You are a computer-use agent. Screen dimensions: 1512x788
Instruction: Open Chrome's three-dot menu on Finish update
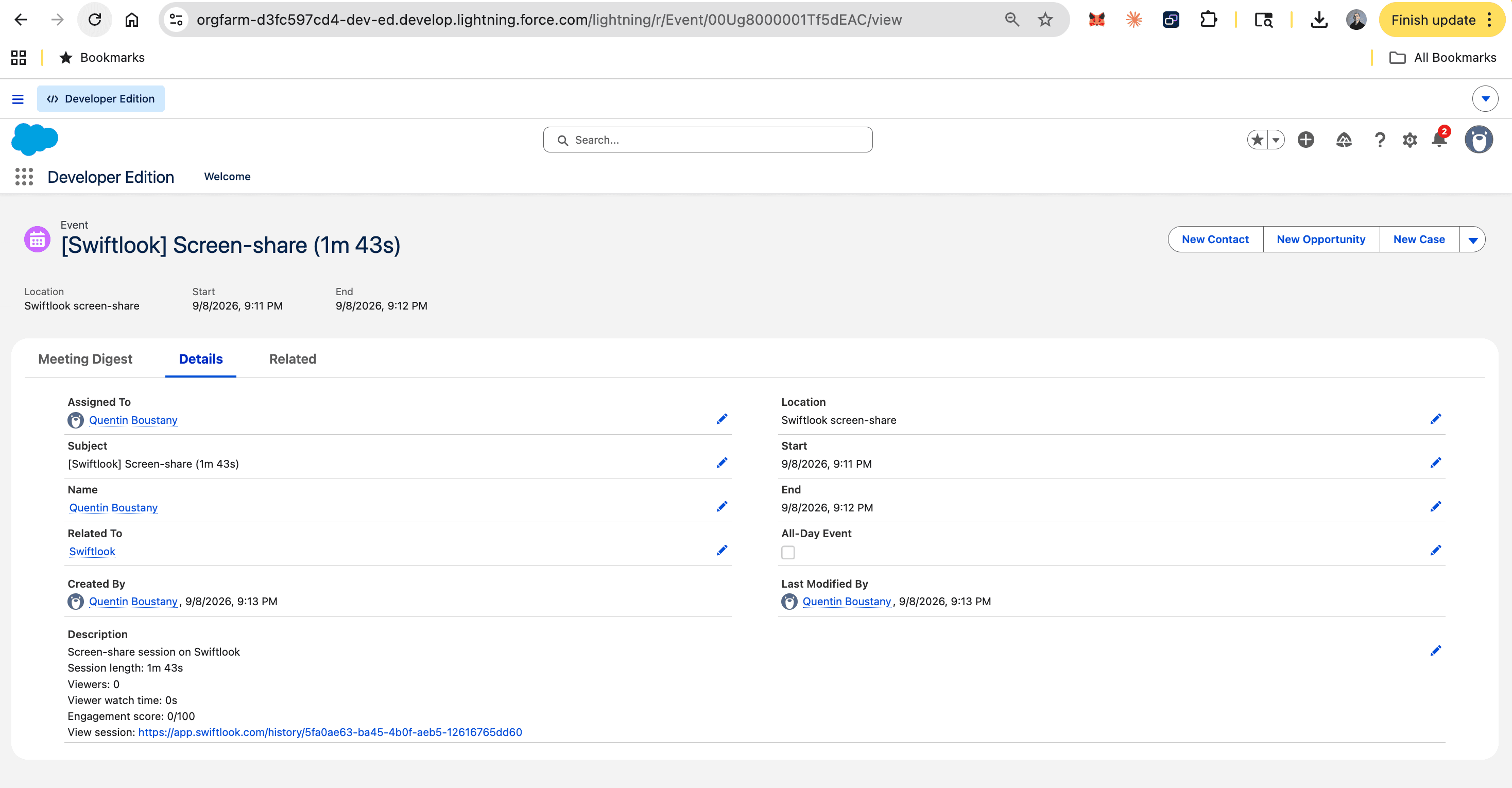pos(1490,20)
